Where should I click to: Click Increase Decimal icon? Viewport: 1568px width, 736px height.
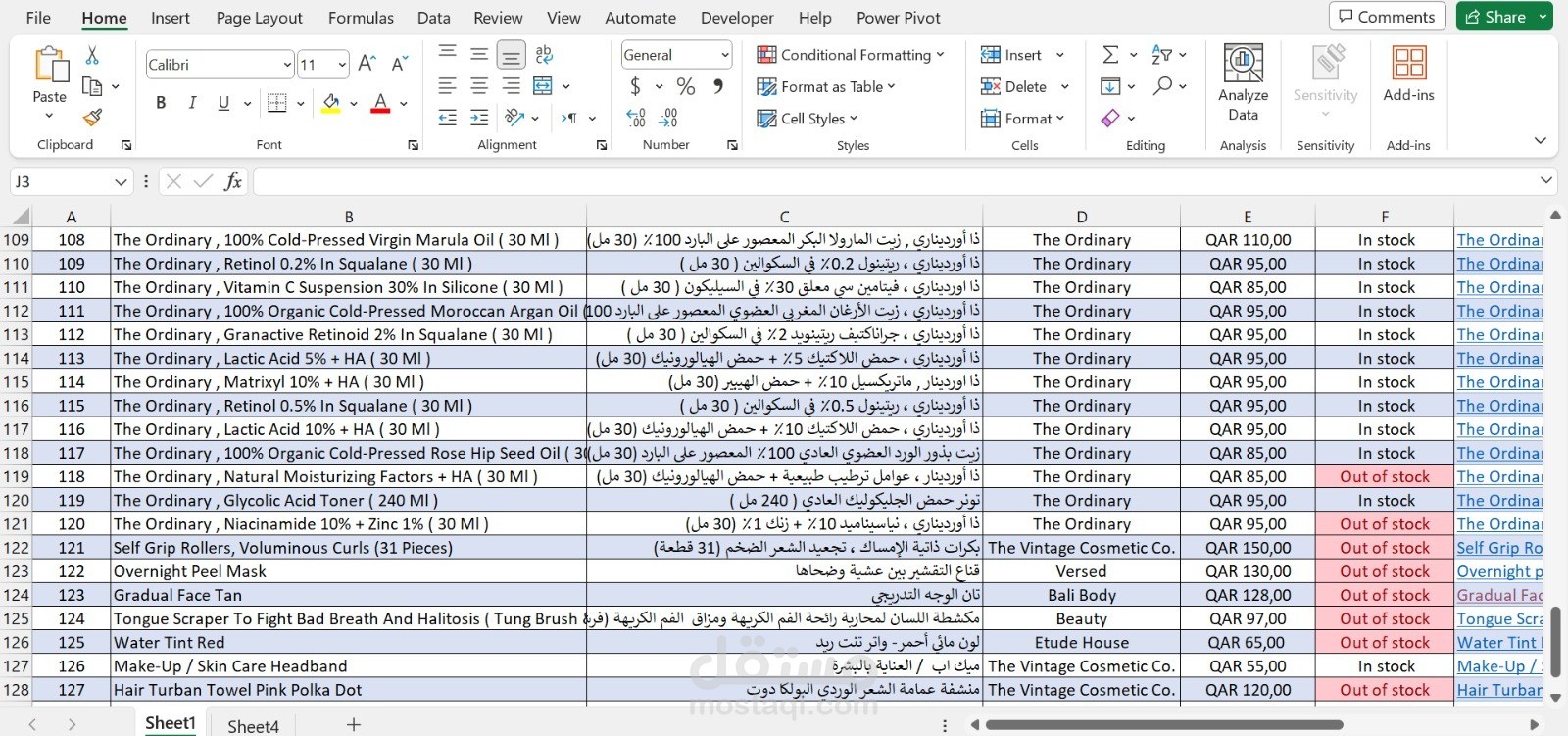point(636,118)
